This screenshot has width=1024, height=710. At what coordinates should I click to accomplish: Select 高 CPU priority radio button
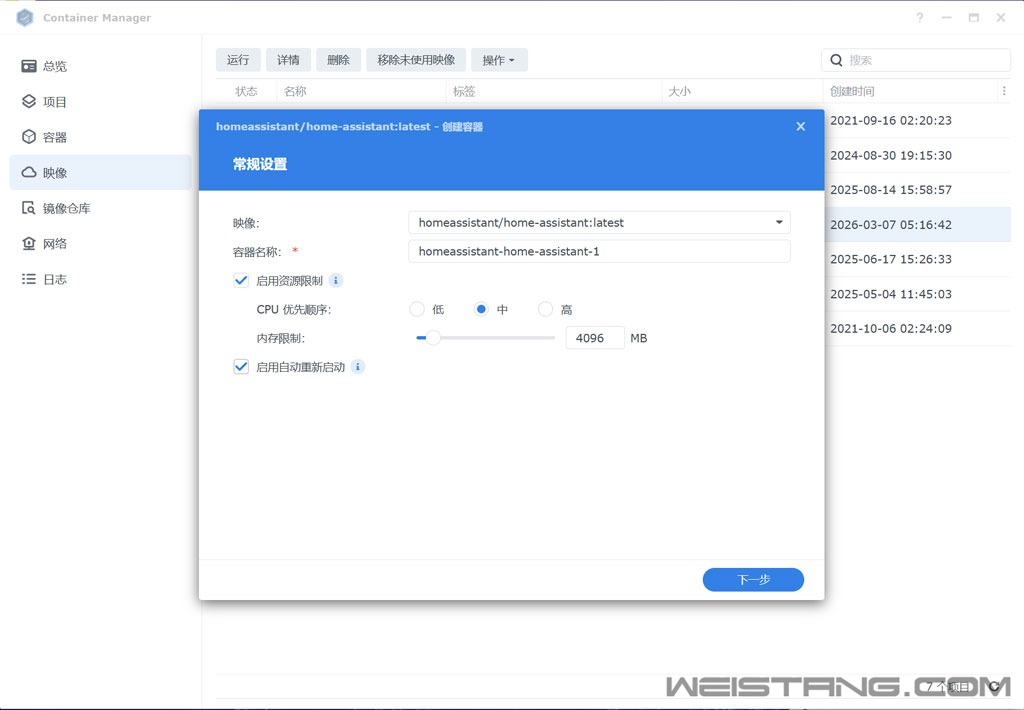point(545,310)
